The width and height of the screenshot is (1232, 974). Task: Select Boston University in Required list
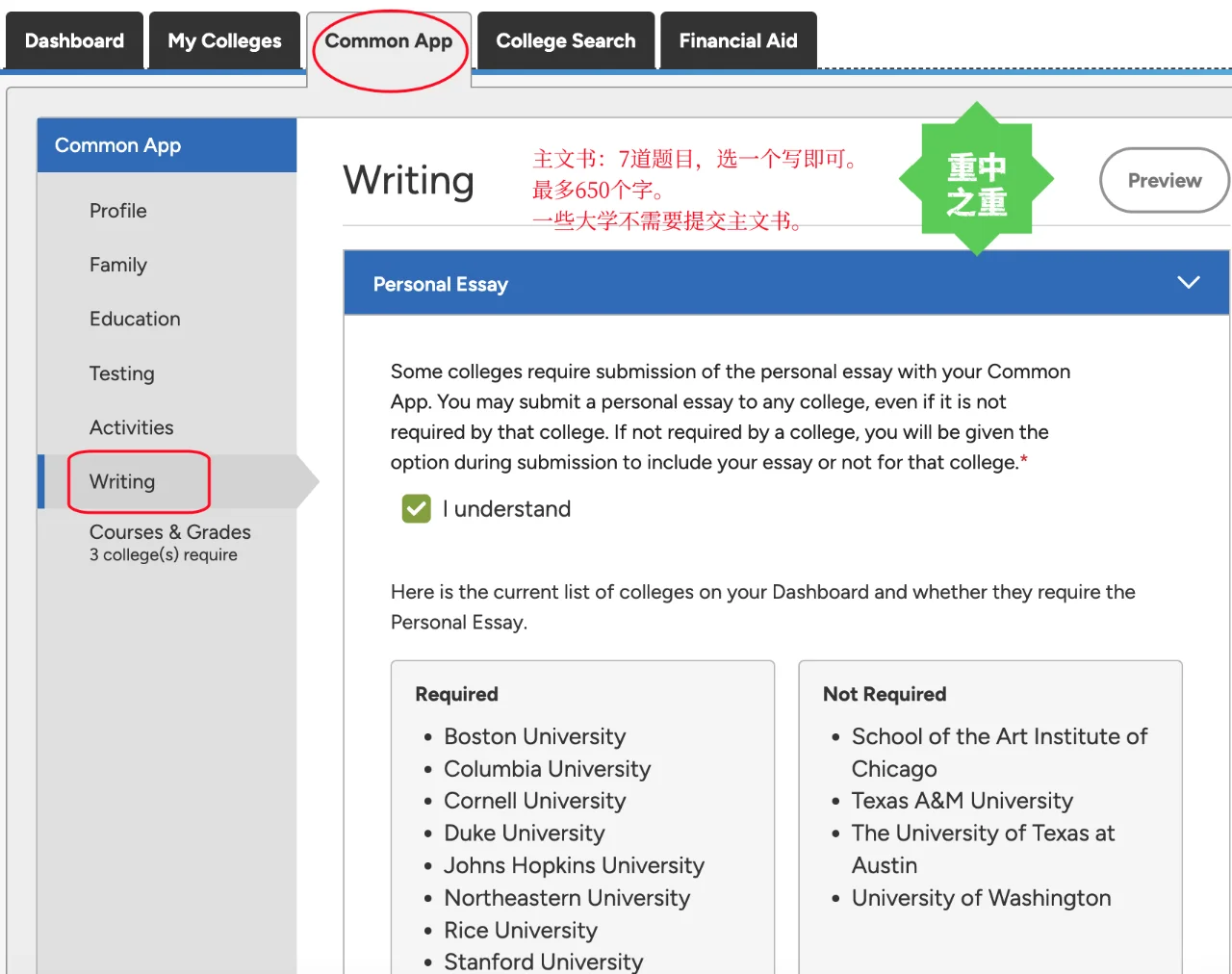(x=534, y=736)
